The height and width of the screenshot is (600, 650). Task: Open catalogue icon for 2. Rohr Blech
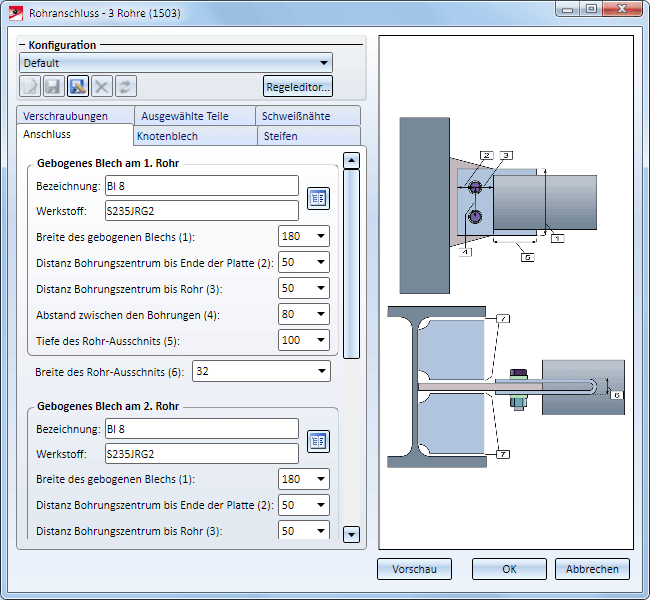pyautogui.click(x=318, y=441)
